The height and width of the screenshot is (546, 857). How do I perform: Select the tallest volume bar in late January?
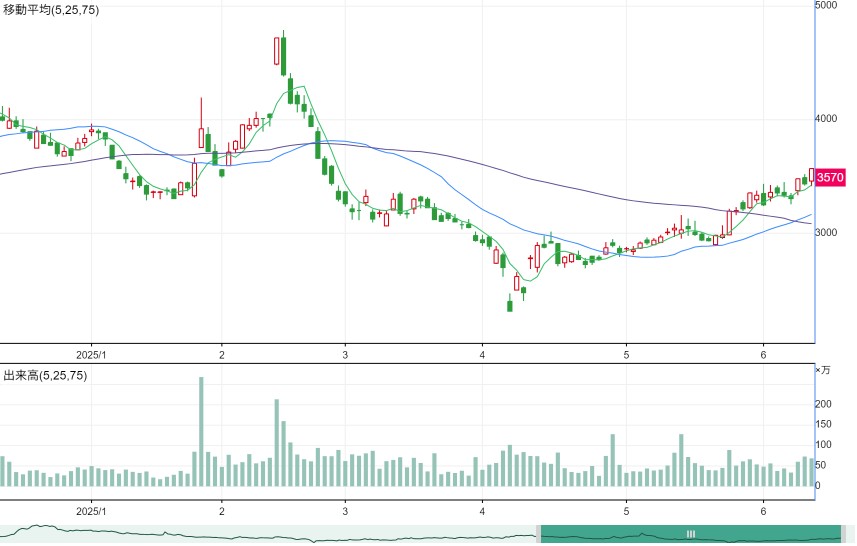(x=201, y=432)
